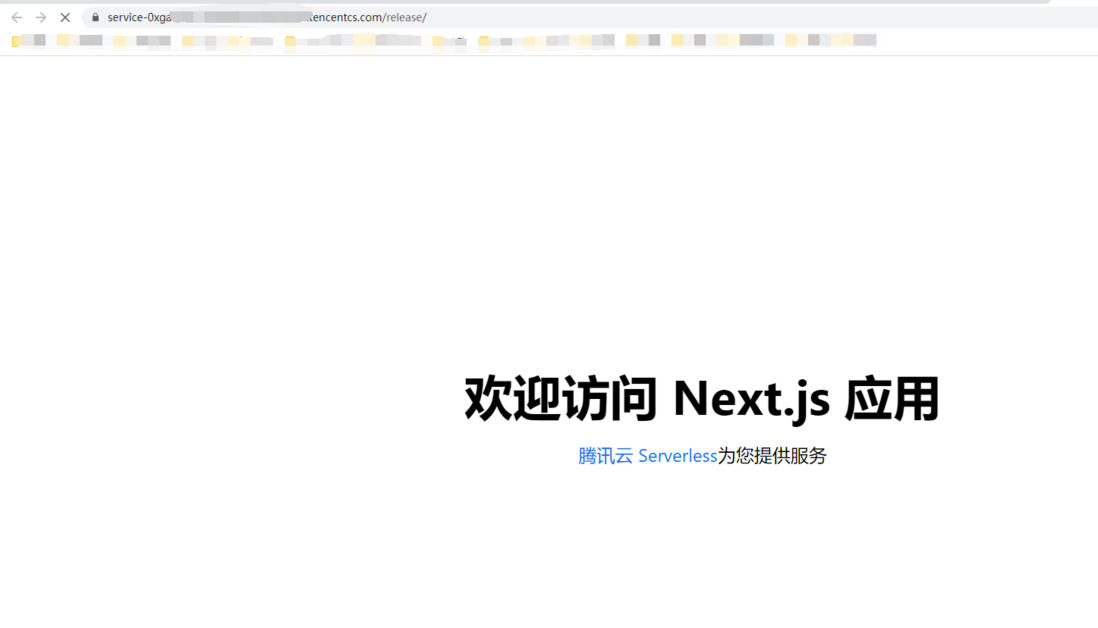Select the heading 欢迎访问 Next.js 应用

702,398
